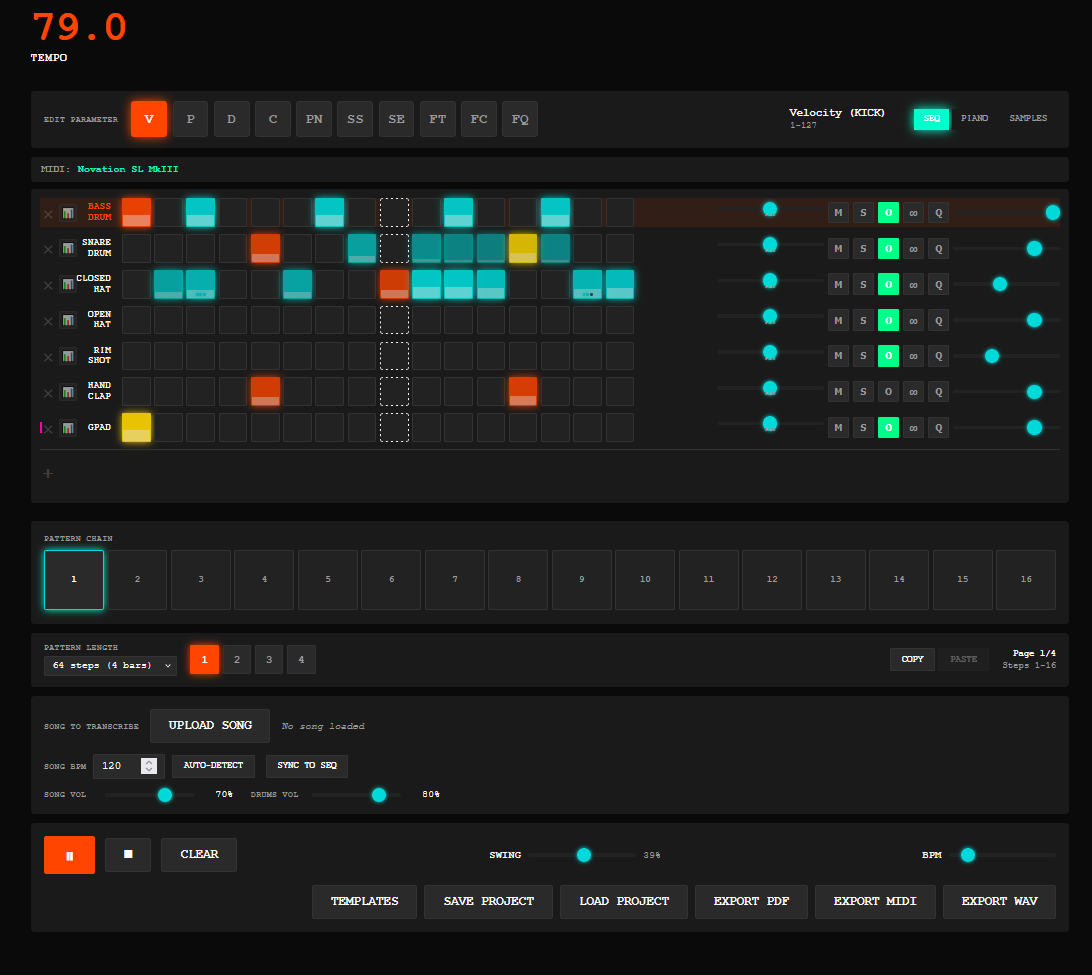
Task: Mute the Closed Hat track
Action: pyautogui.click(x=838, y=284)
